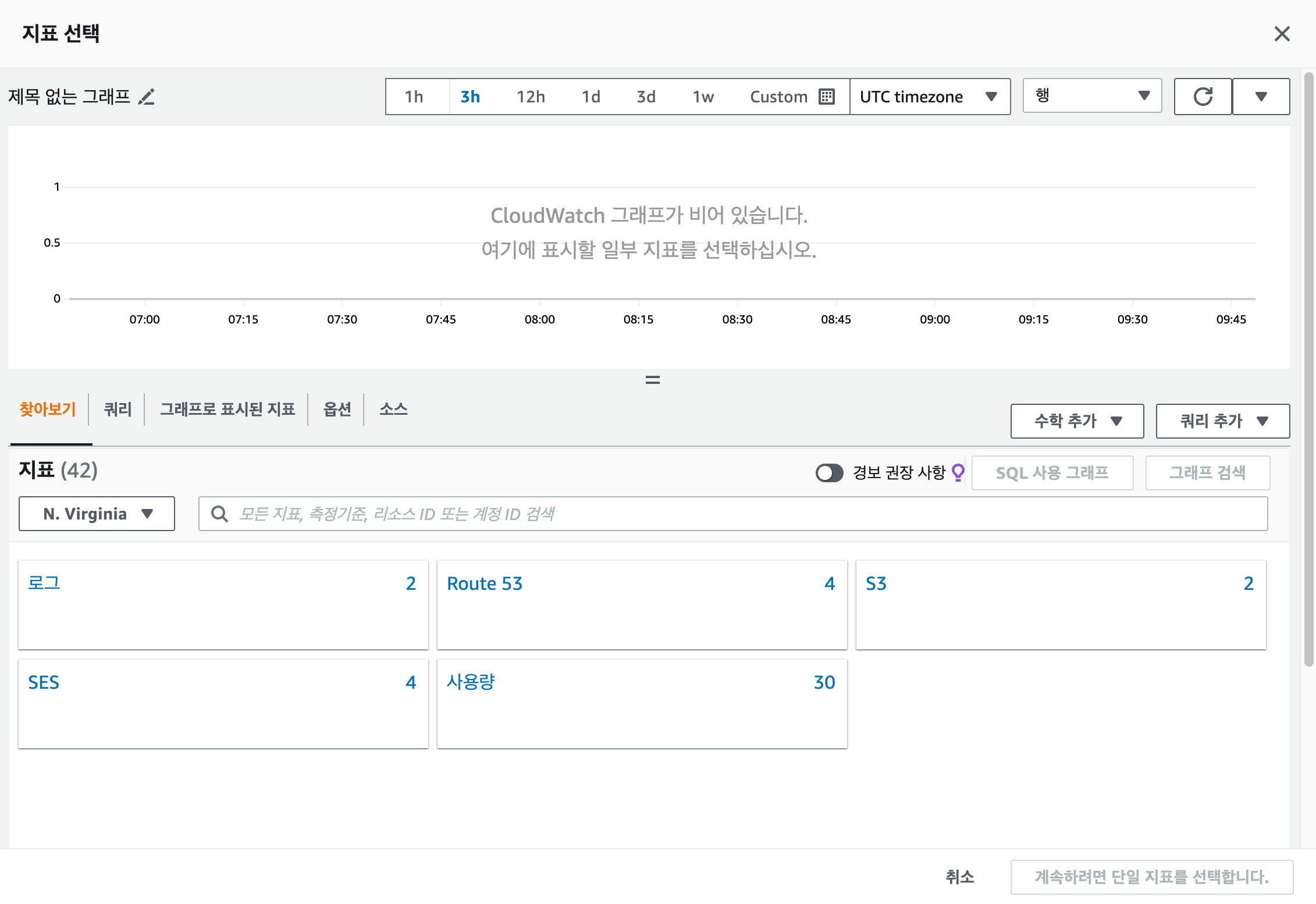The width and height of the screenshot is (1316, 904).
Task: Toggle the alarm recommendations switch
Action: click(x=829, y=472)
